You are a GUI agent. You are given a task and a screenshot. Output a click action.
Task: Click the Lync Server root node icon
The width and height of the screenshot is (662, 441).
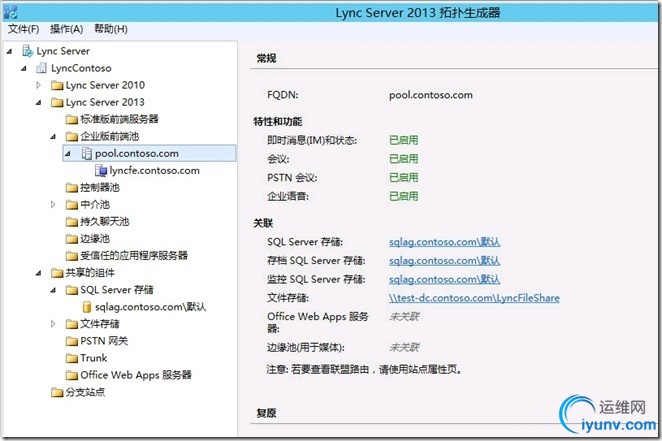(27, 51)
